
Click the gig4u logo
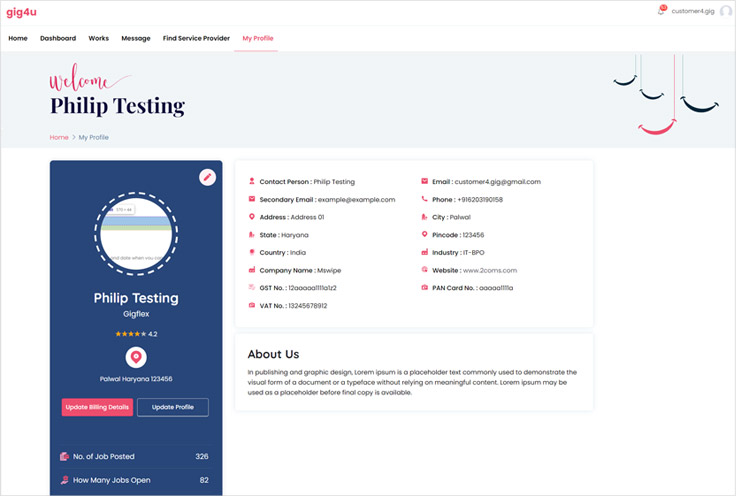tap(22, 12)
